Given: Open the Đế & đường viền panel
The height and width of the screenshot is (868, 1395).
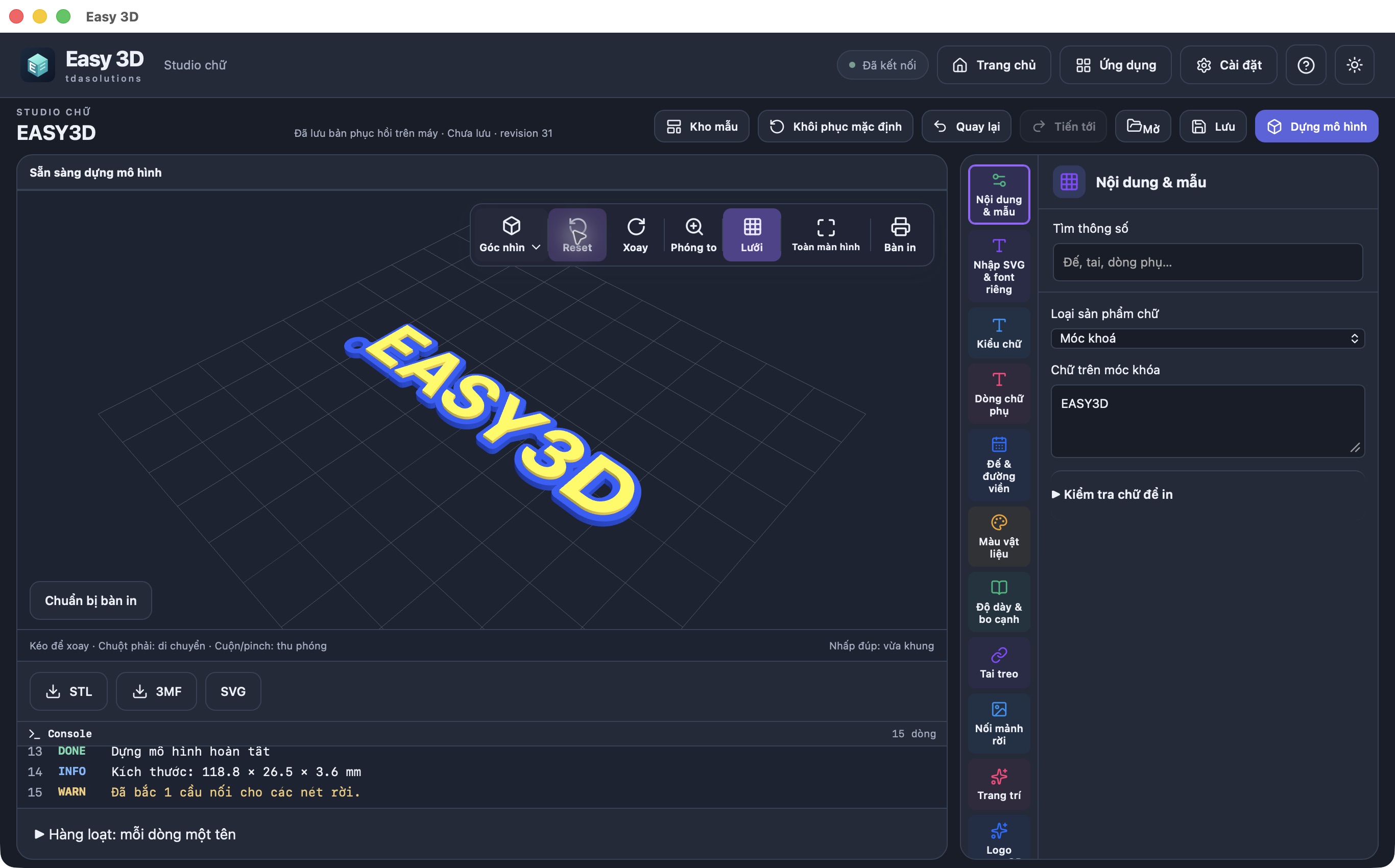Looking at the screenshot, I should (999, 465).
